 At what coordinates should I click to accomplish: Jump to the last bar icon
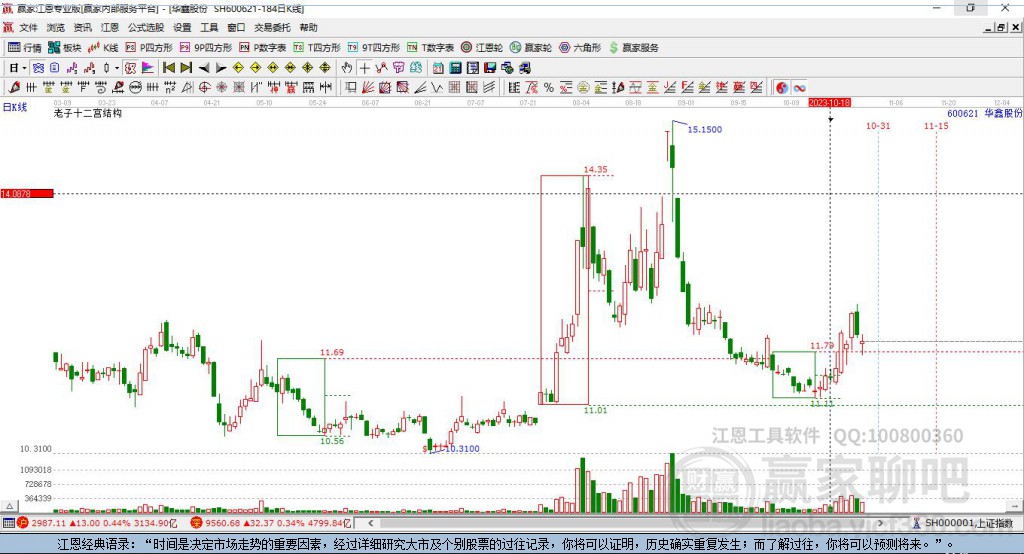tap(186, 68)
